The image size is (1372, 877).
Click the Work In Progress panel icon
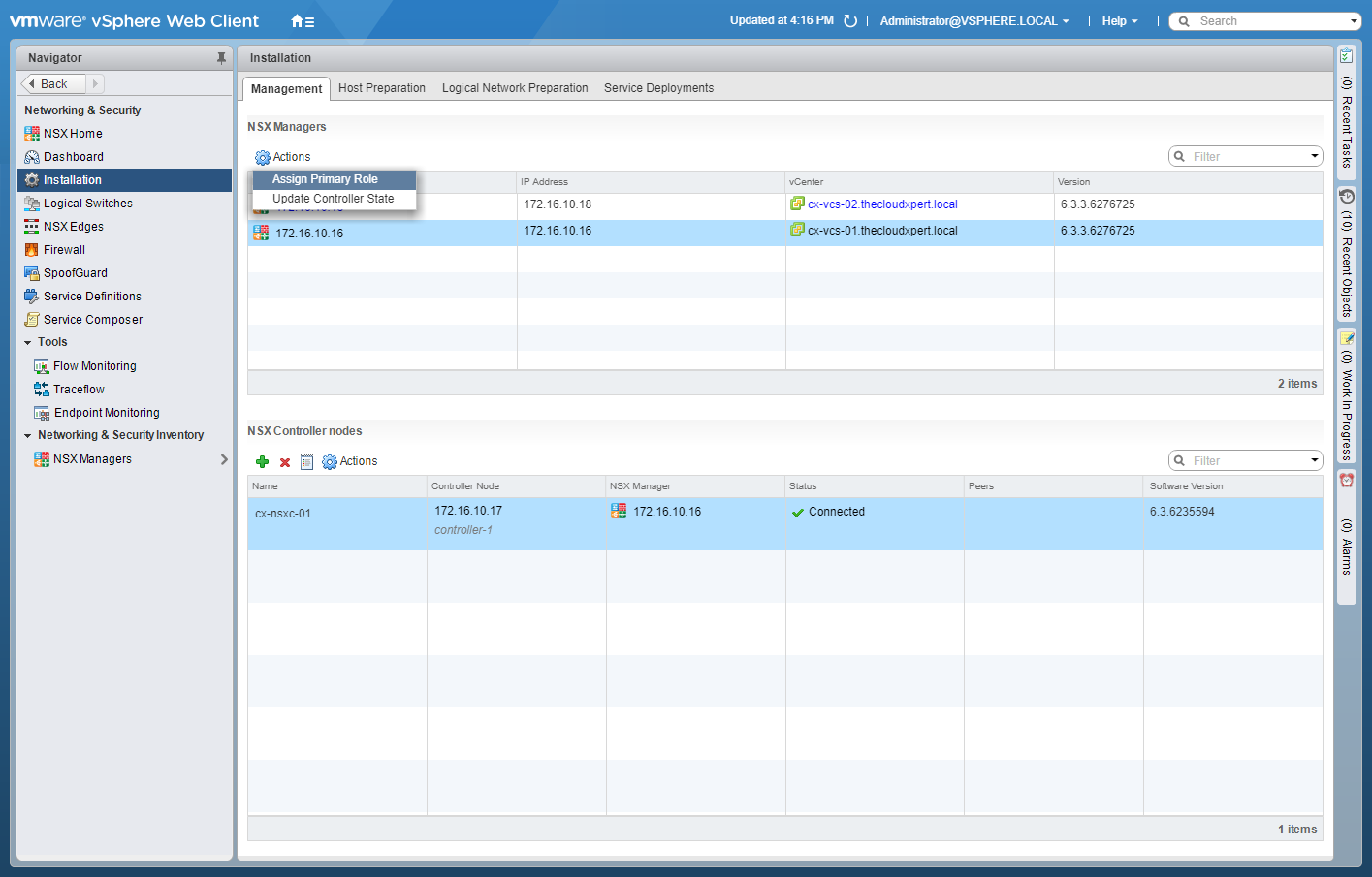coord(1346,338)
